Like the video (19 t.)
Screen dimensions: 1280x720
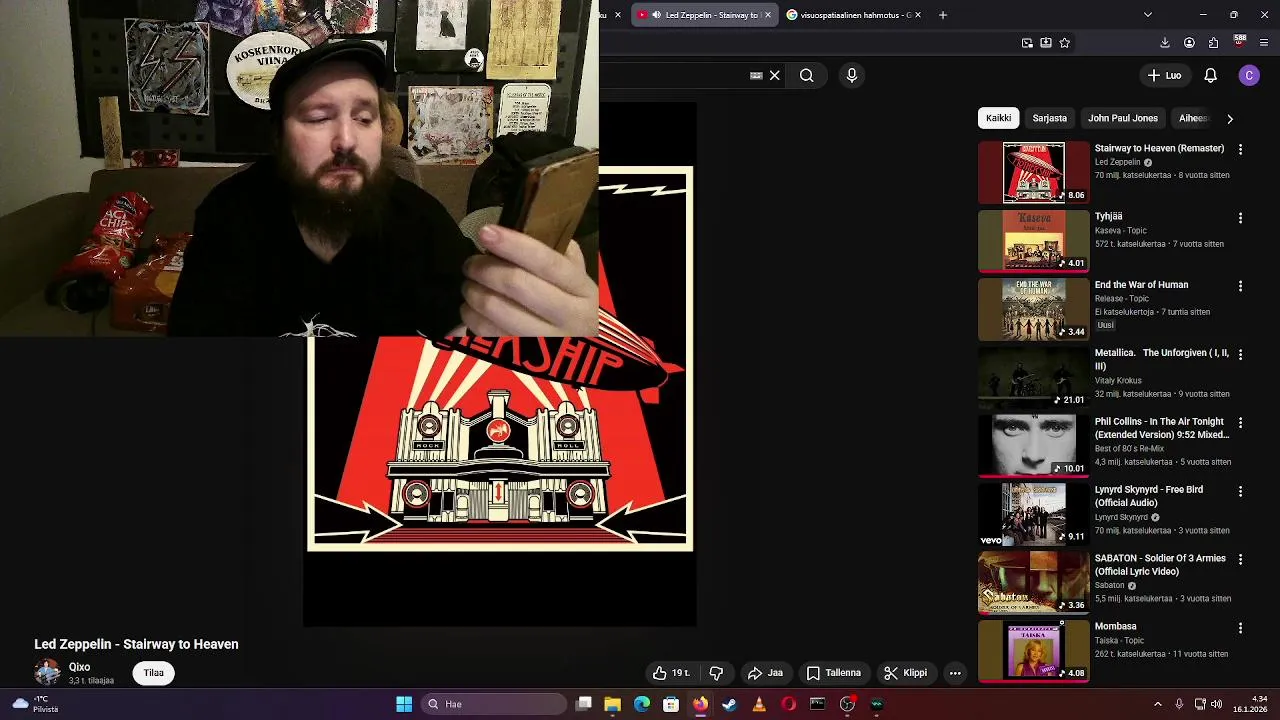671,673
